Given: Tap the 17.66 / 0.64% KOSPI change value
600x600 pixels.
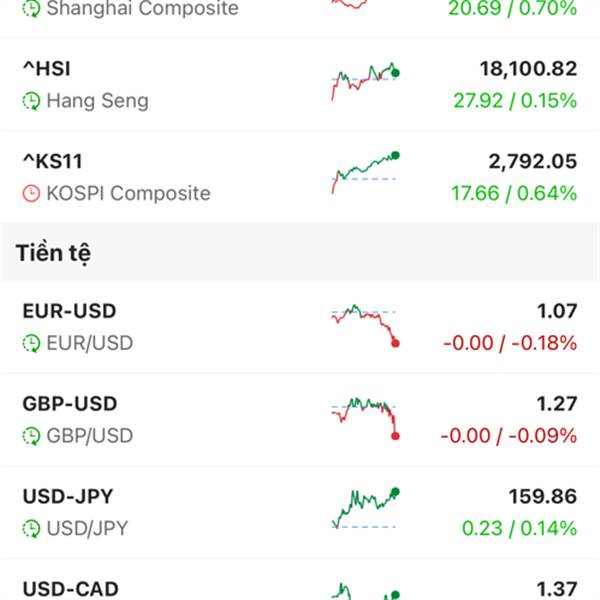Looking at the screenshot, I should point(514,193).
